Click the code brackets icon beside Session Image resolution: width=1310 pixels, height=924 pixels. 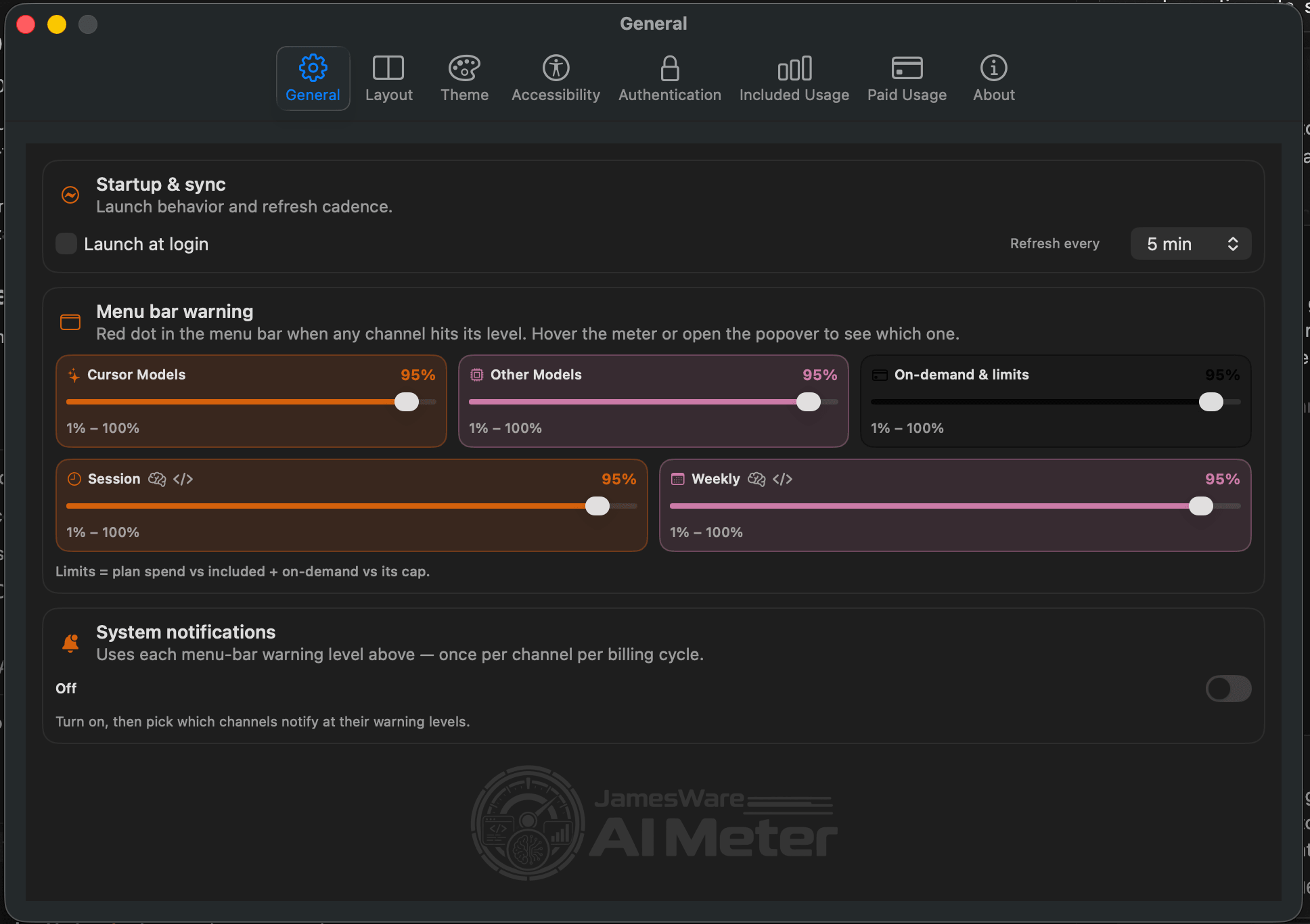183,479
